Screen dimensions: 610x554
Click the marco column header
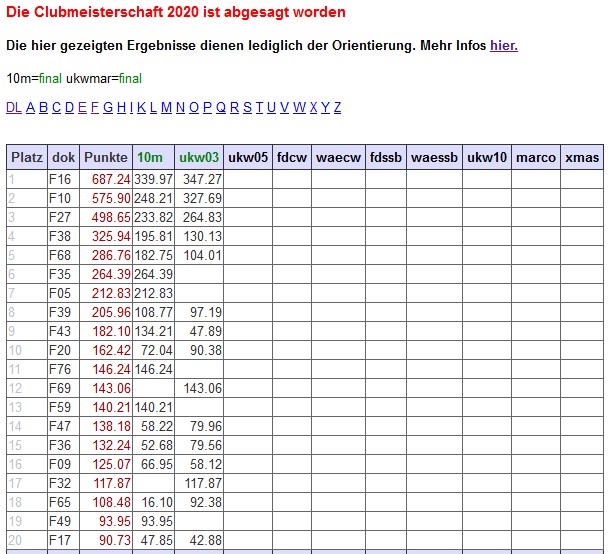(x=536, y=157)
